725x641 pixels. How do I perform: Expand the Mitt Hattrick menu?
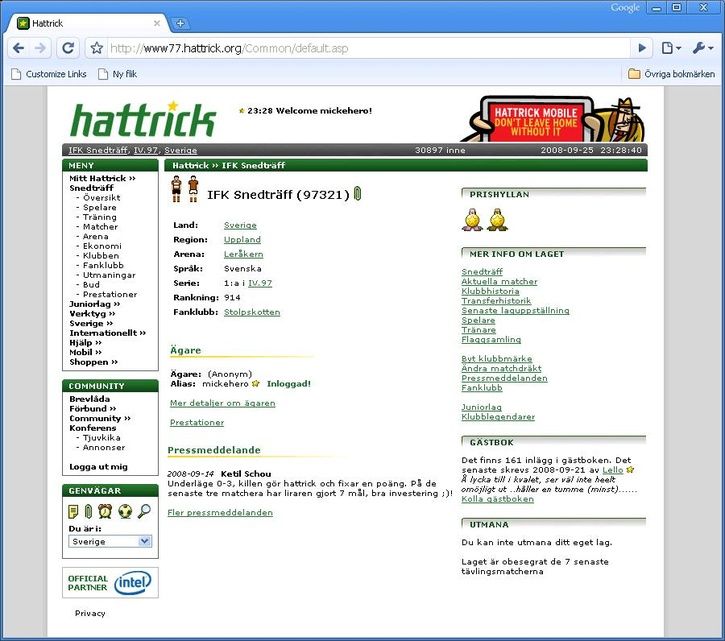pos(102,178)
